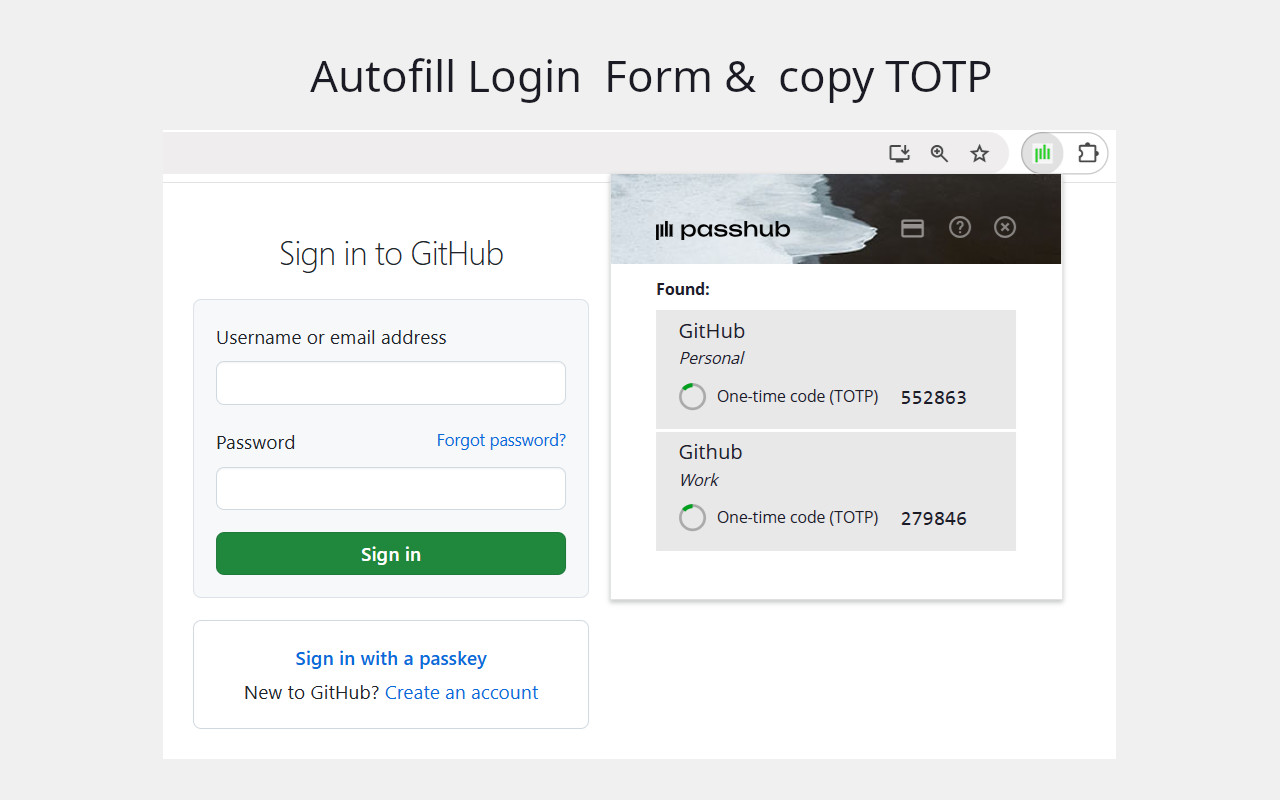This screenshot has height=800, width=1280.
Task: Copy the TOTP code 279846
Action: pyautogui.click(x=933, y=518)
